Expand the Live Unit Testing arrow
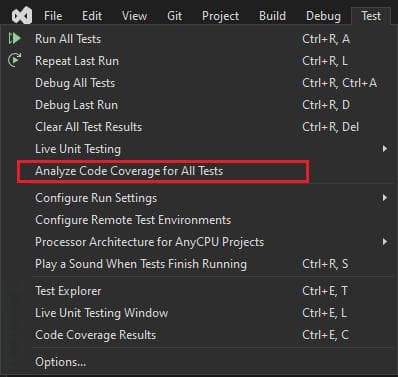 [x=385, y=149]
